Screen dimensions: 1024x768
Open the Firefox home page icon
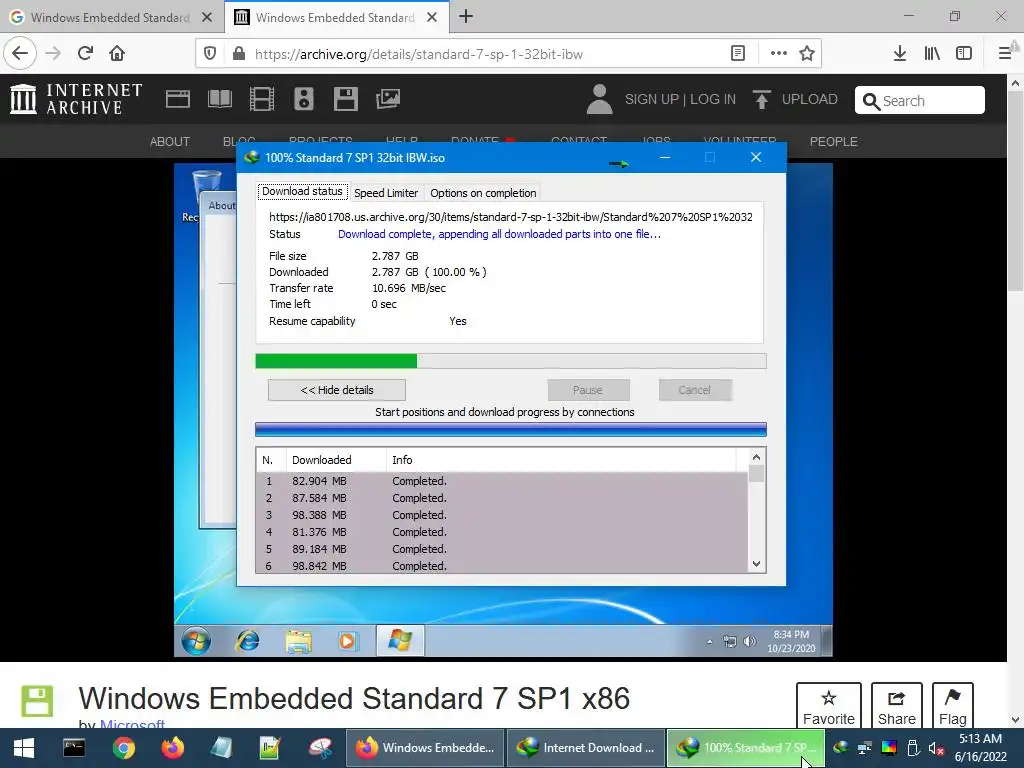117,53
